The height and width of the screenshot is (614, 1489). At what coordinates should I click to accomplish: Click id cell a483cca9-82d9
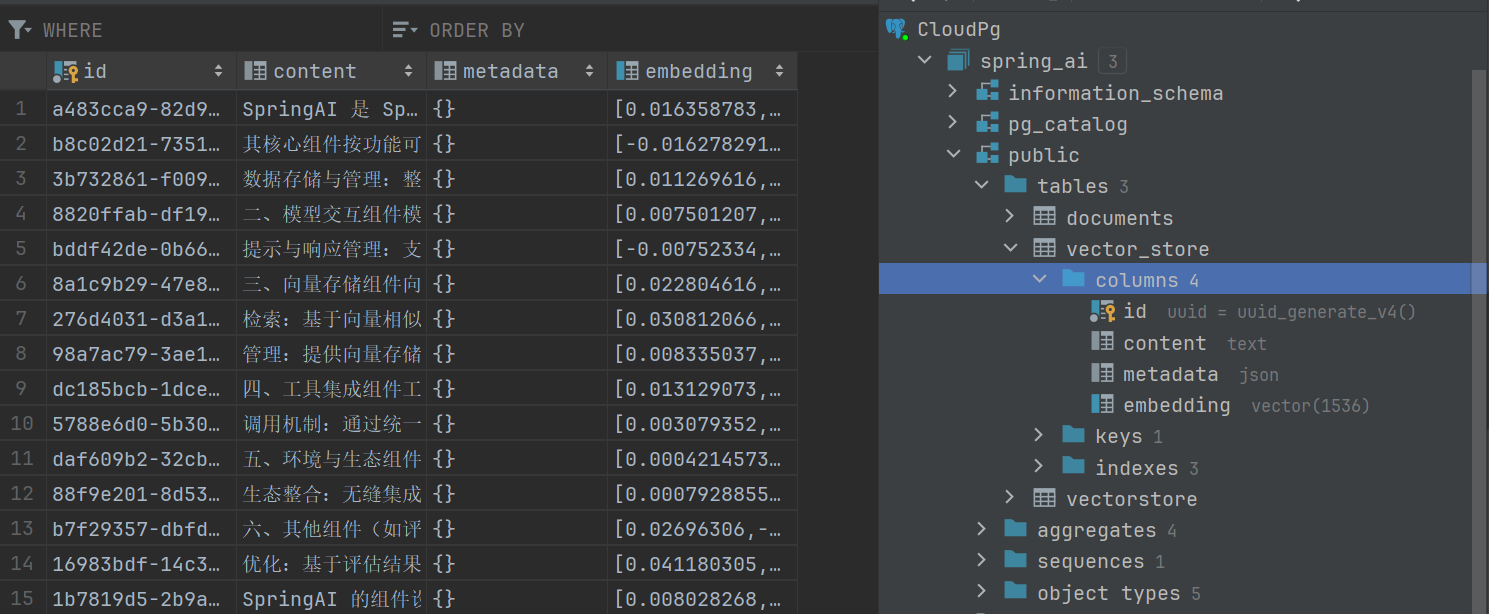tap(141, 108)
